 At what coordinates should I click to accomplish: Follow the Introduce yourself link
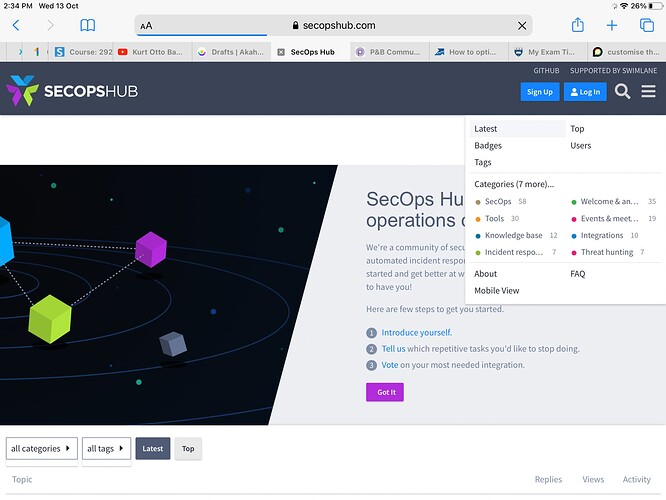click(416, 333)
